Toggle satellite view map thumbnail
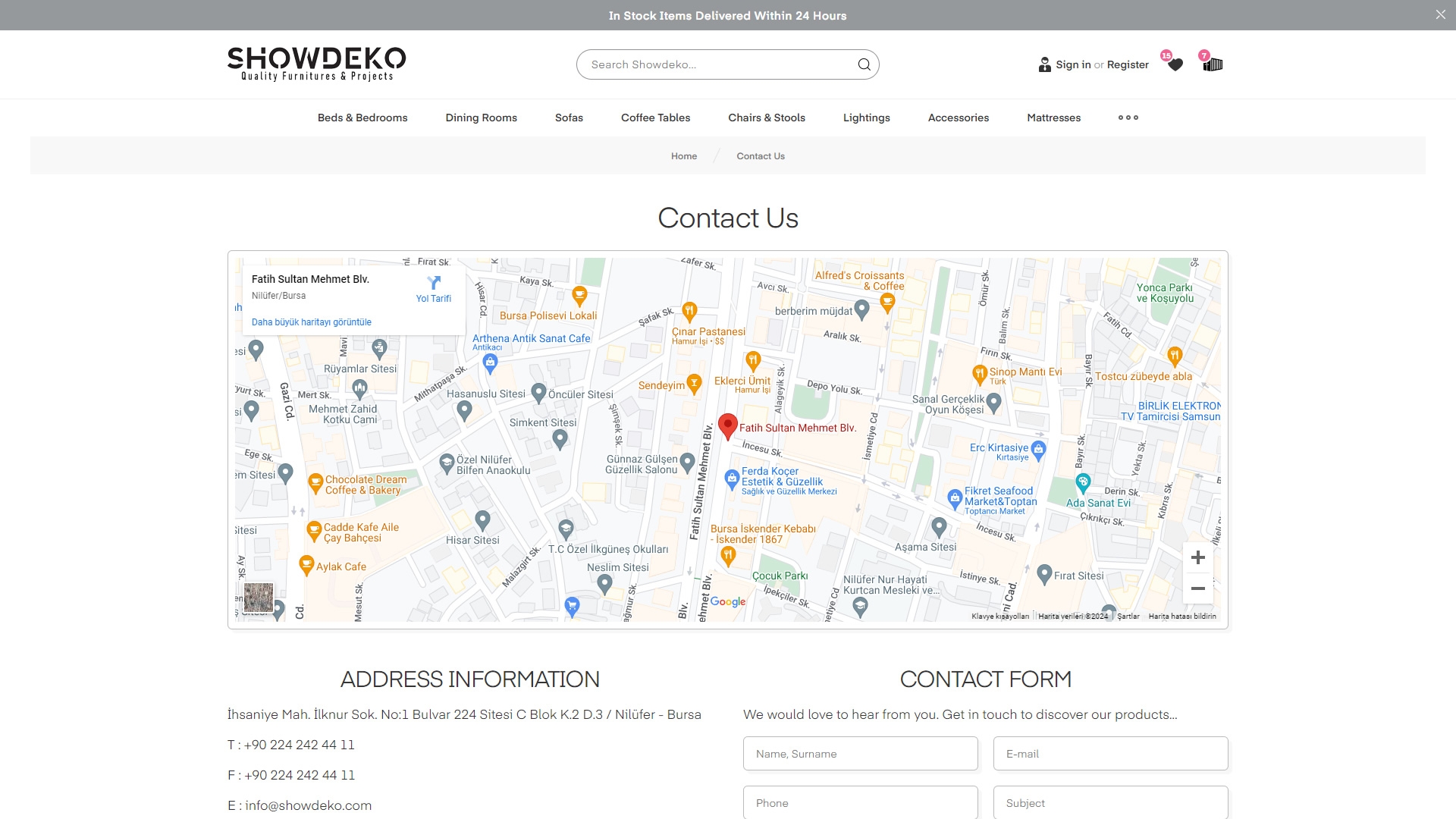The image size is (1456, 819). (258, 598)
